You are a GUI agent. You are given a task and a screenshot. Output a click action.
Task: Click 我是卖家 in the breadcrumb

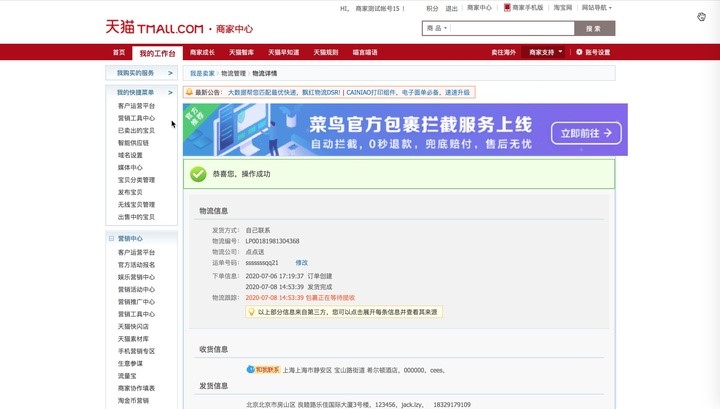click(x=202, y=73)
